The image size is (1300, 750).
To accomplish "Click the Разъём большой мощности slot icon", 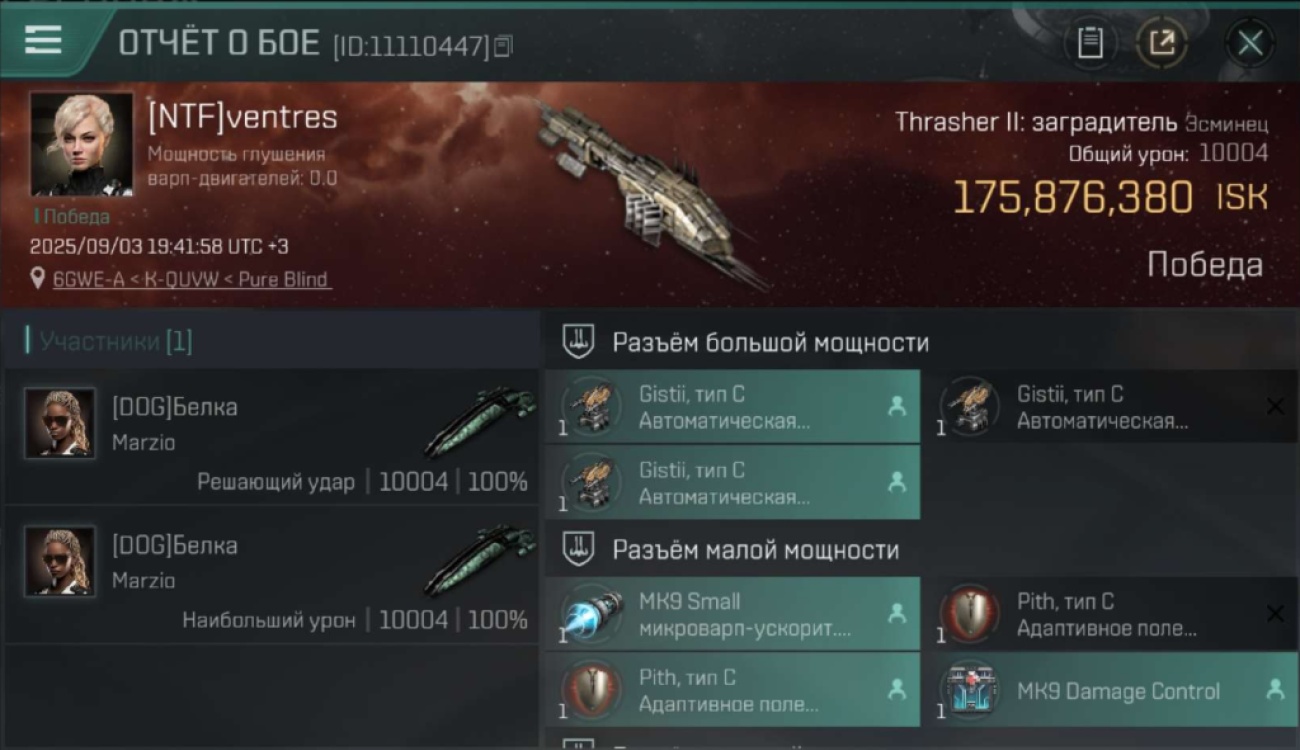I will [578, 342].
